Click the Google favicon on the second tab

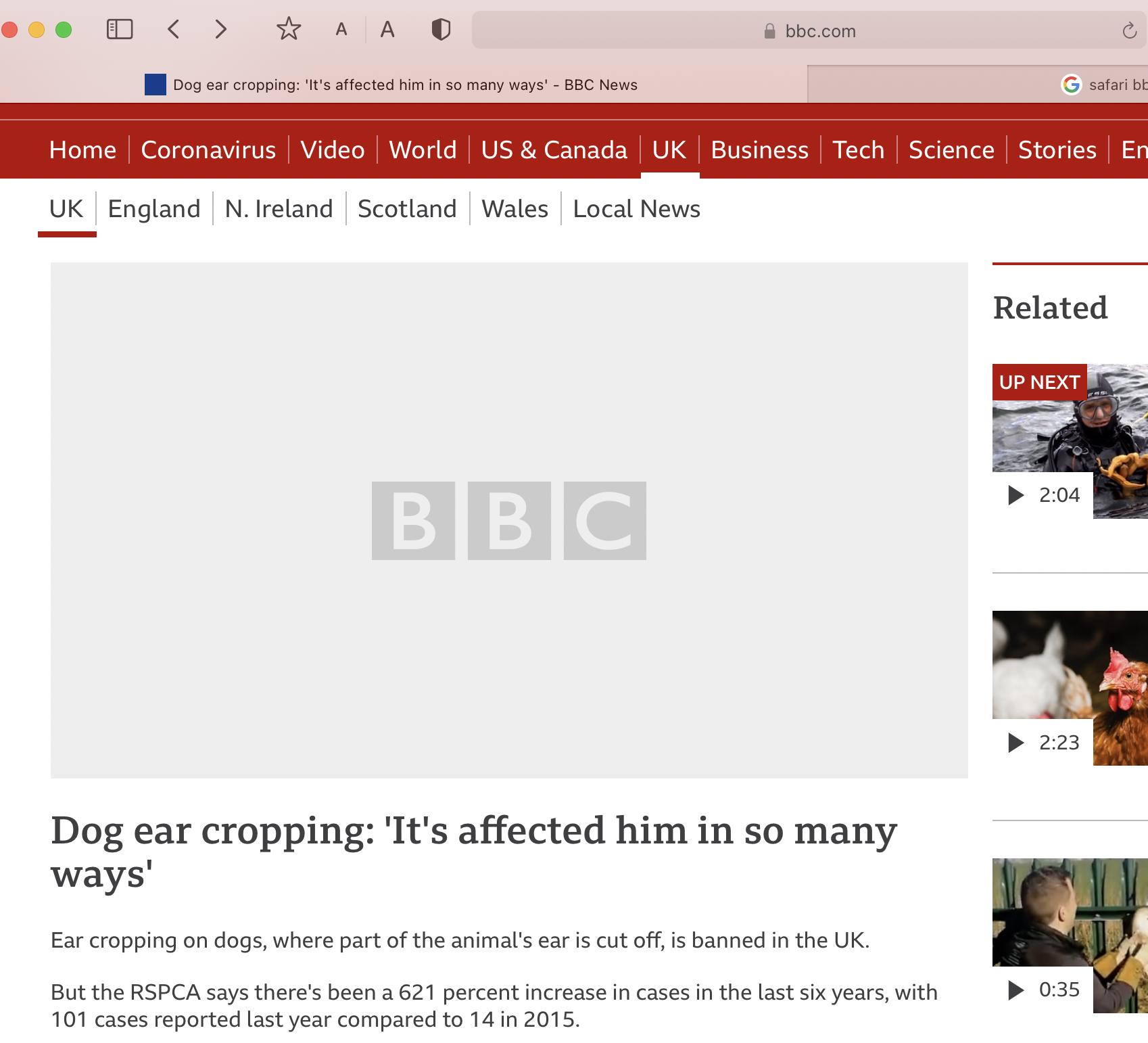click(1072, 85)
